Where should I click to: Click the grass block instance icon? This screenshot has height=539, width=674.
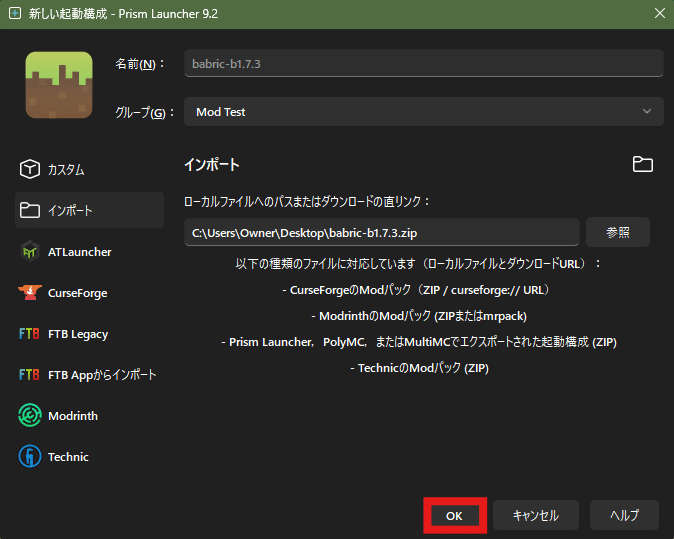tap(59, 85)
